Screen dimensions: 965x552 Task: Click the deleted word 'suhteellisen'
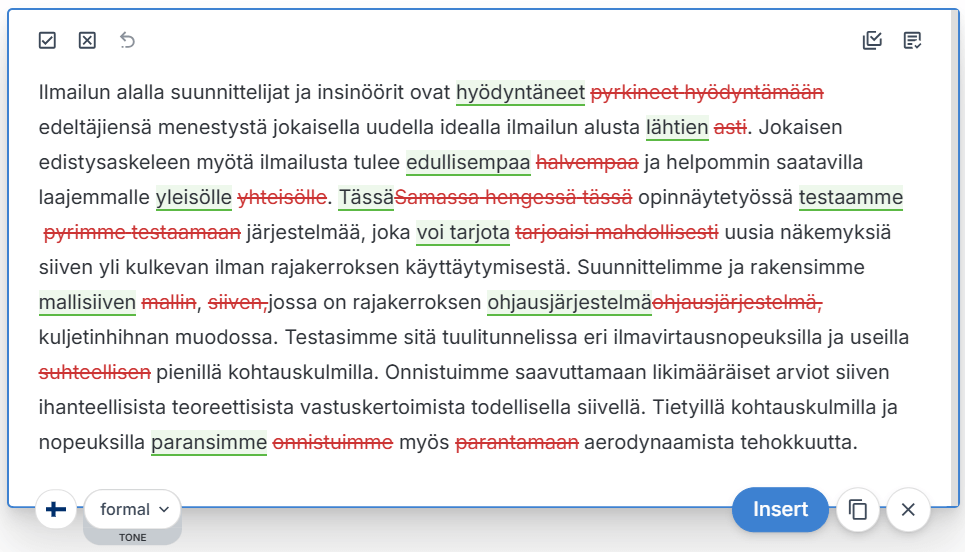(95, 372)
